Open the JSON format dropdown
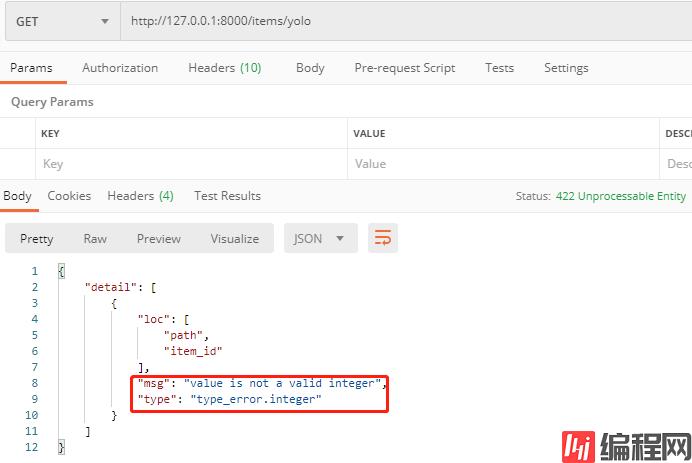Viewport: 692px width, 463px height. (320, 238)
